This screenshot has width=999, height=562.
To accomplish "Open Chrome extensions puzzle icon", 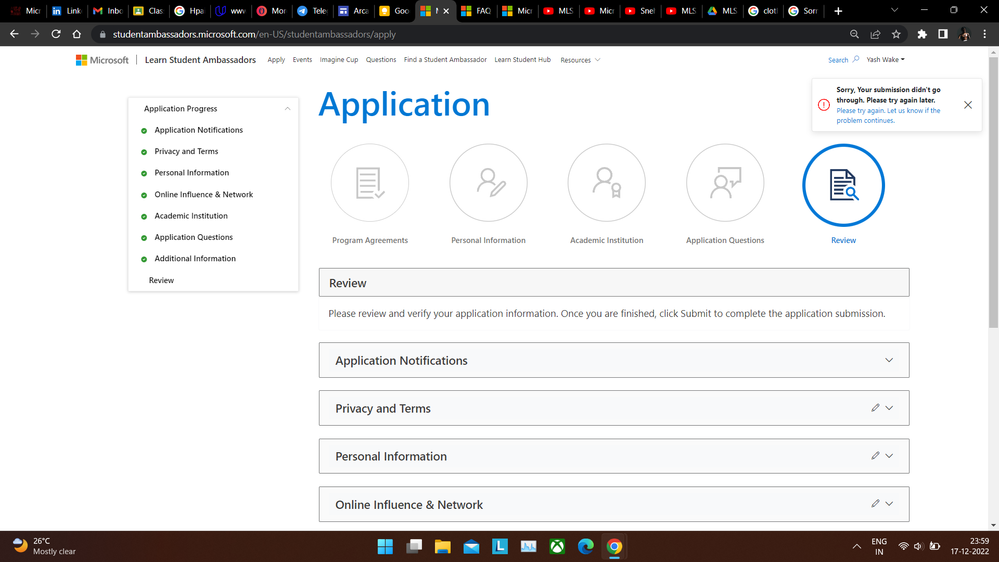I will click(922, 34).
